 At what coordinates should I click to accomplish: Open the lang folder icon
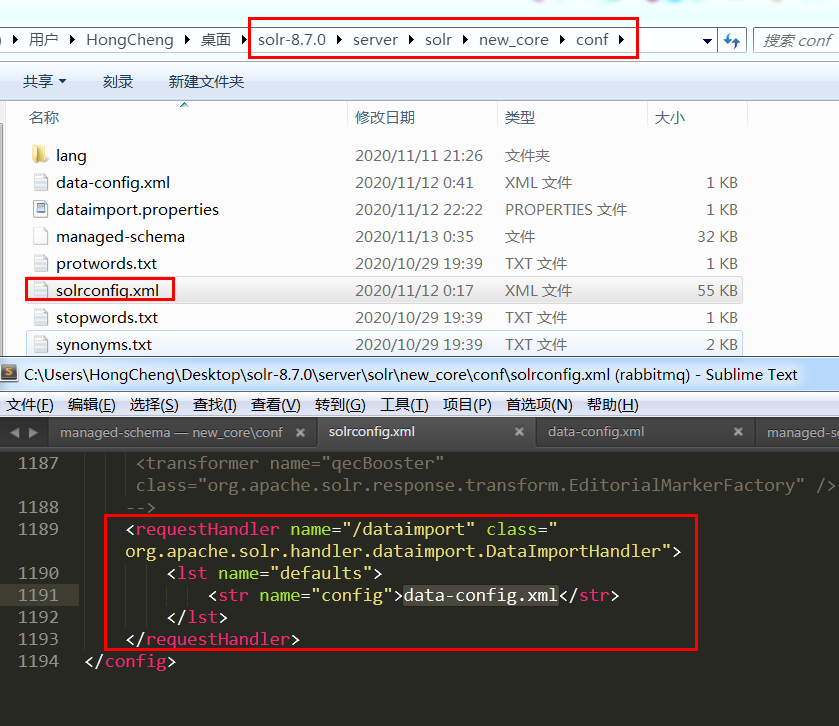tap(40, 155)
